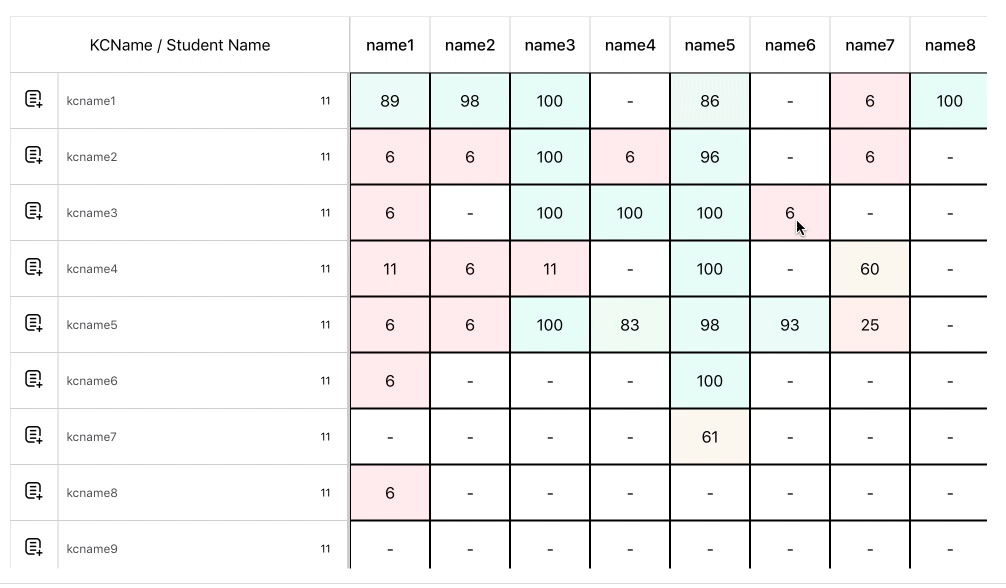The height and width of the screenshot is (588, 1006).
Task: Click the add-note icon beside kcname7
Action: (x=33, y=436)
